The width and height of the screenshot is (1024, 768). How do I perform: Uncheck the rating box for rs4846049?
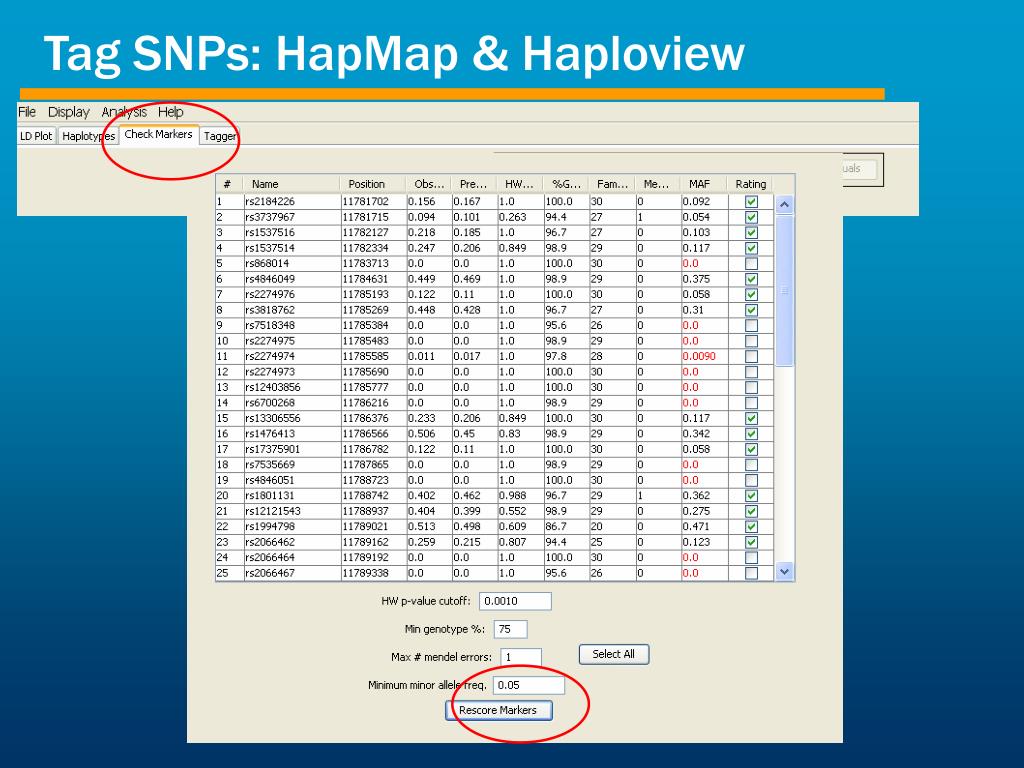coord(751,280)
